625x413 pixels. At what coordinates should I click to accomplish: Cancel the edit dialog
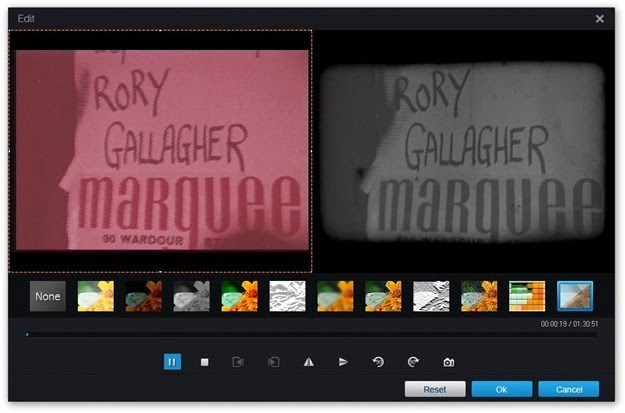(569, 389)
